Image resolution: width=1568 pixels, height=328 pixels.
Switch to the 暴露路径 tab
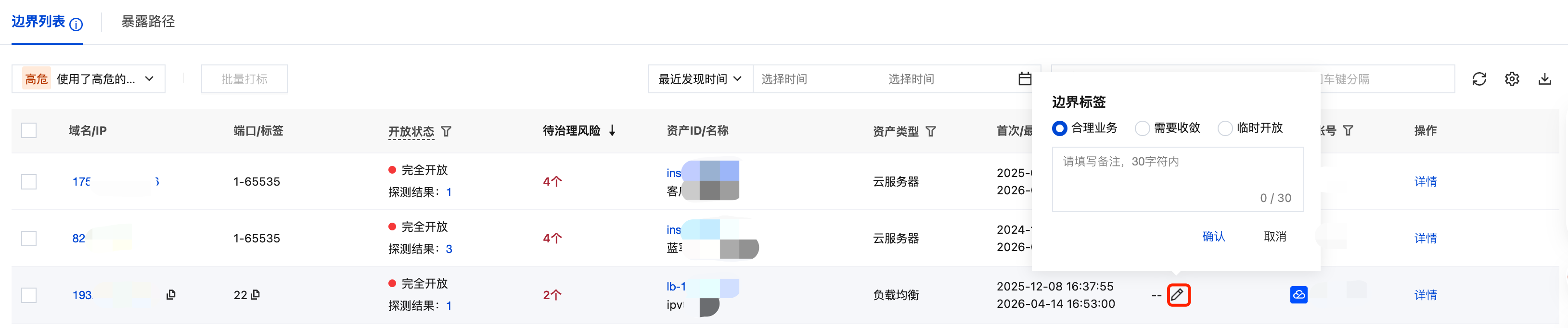(x=148, y=22)
